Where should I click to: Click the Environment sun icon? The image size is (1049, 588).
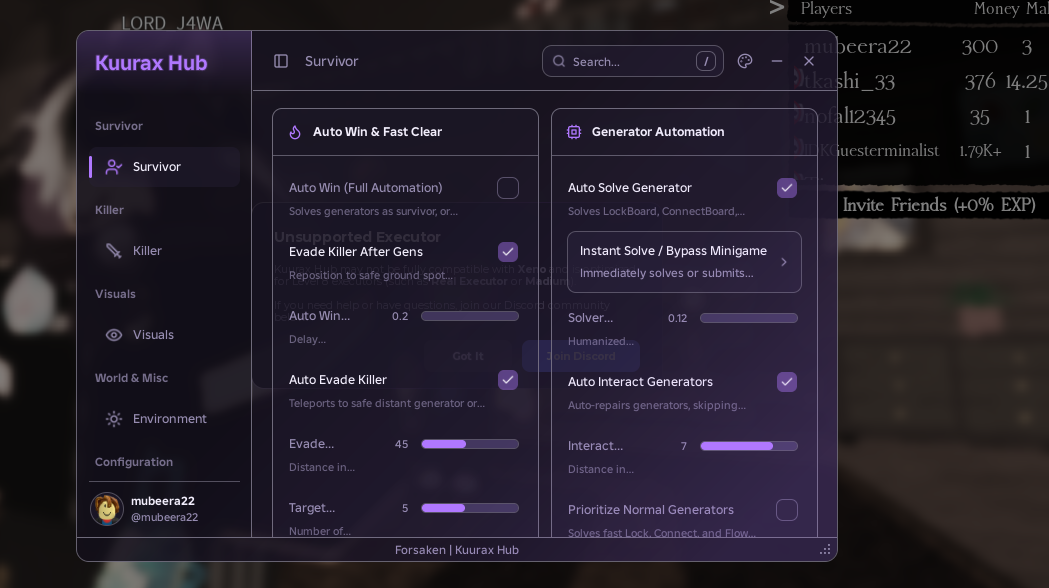(114, 419)
